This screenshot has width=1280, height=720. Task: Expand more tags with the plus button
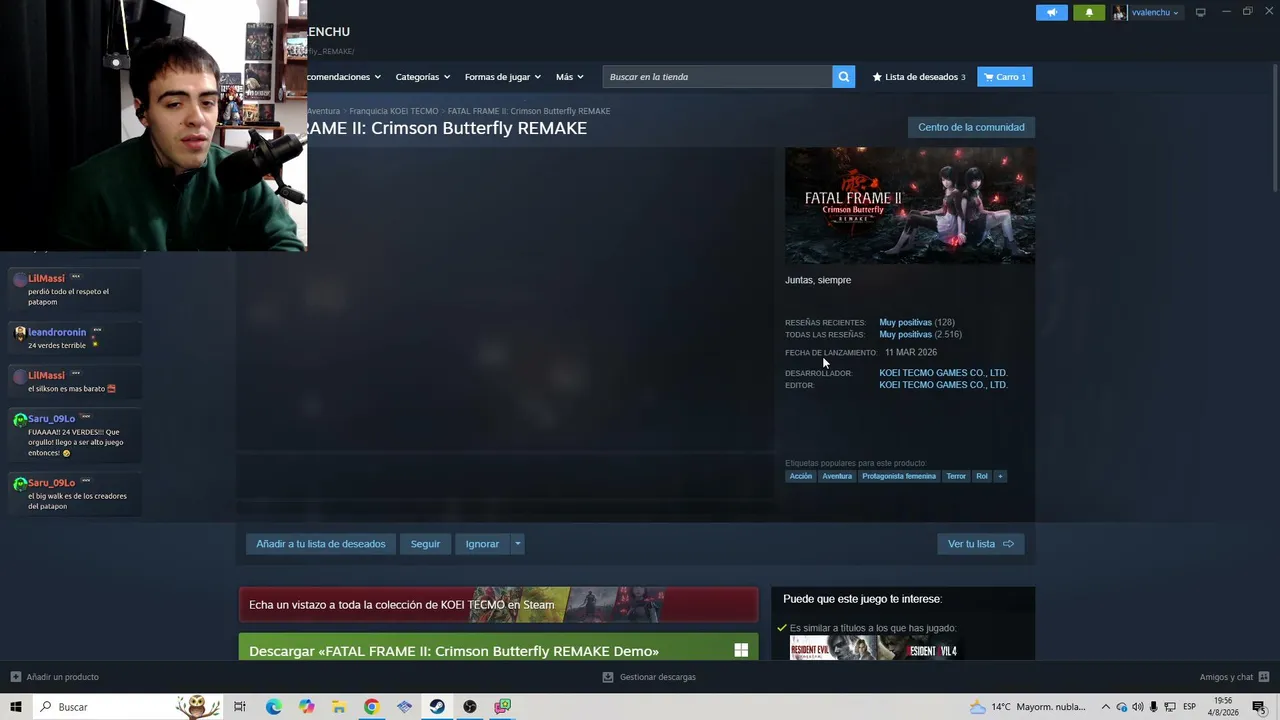(1000, 476)
